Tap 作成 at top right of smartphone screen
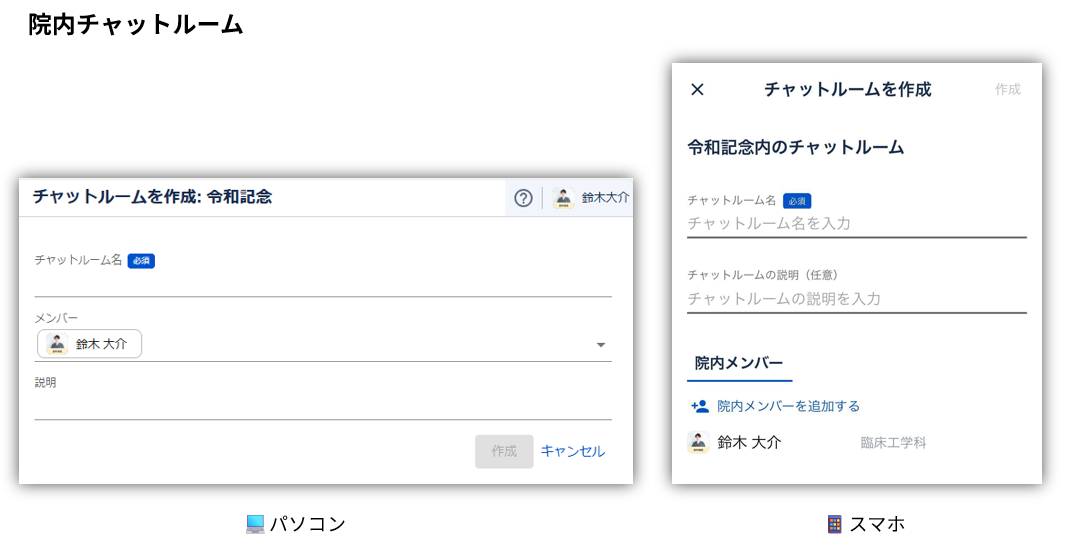1066x548 pixels. click(x=1008, y=89)
